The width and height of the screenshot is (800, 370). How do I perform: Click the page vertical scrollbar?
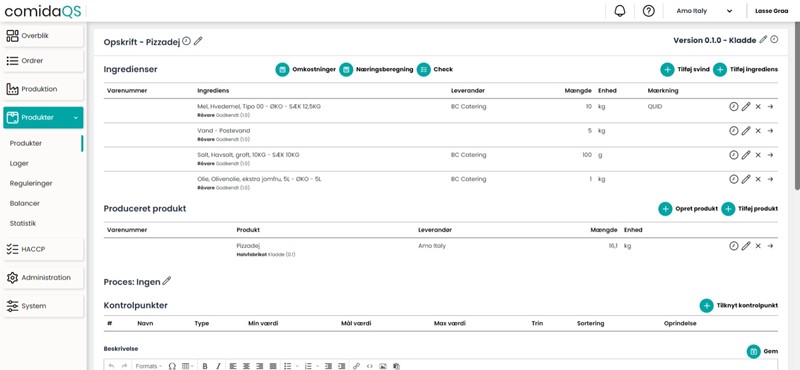tap(797, 107)
